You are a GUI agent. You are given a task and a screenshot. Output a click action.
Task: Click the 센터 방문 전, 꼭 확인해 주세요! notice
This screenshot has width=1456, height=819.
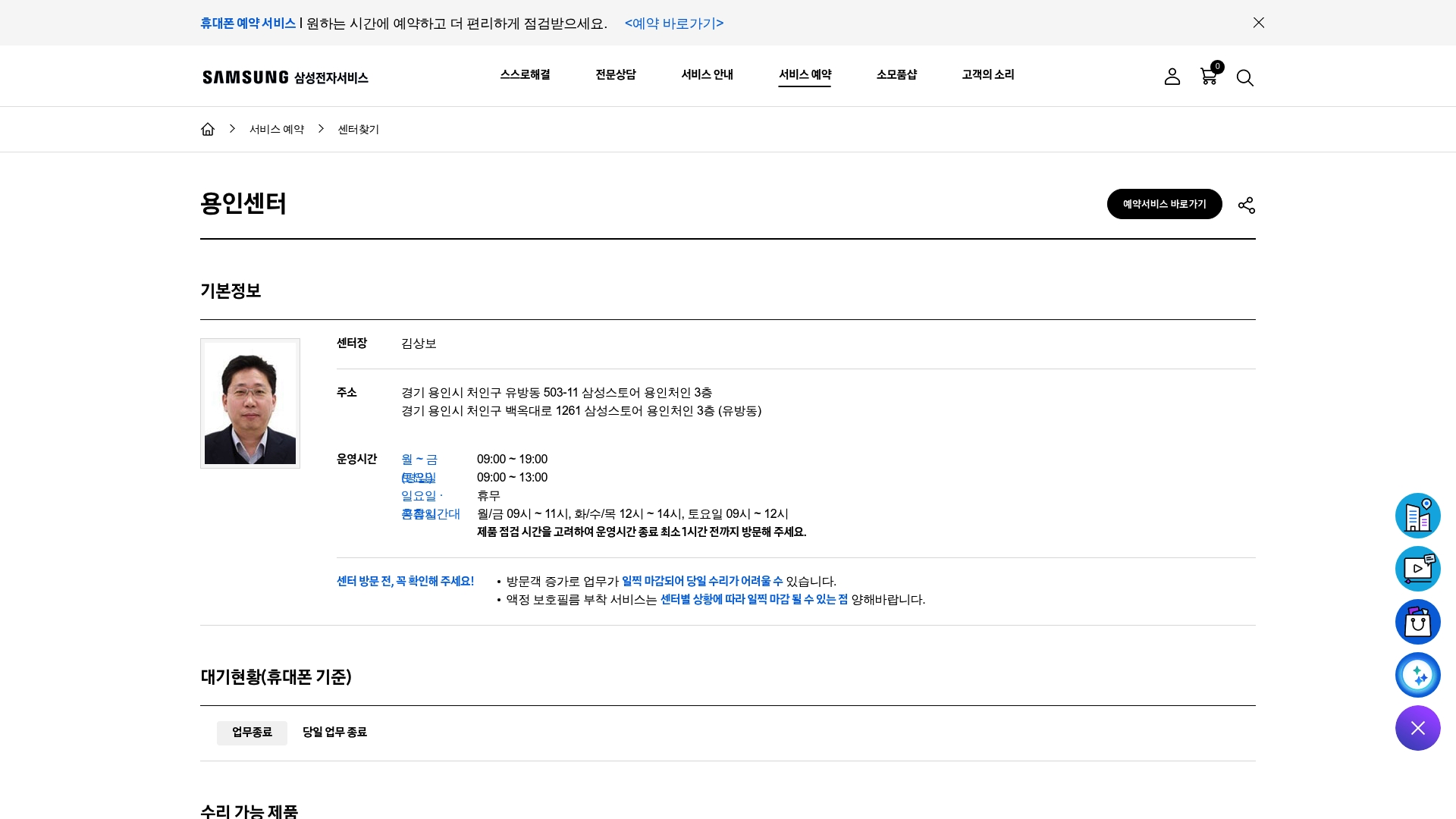click(405, 582)
